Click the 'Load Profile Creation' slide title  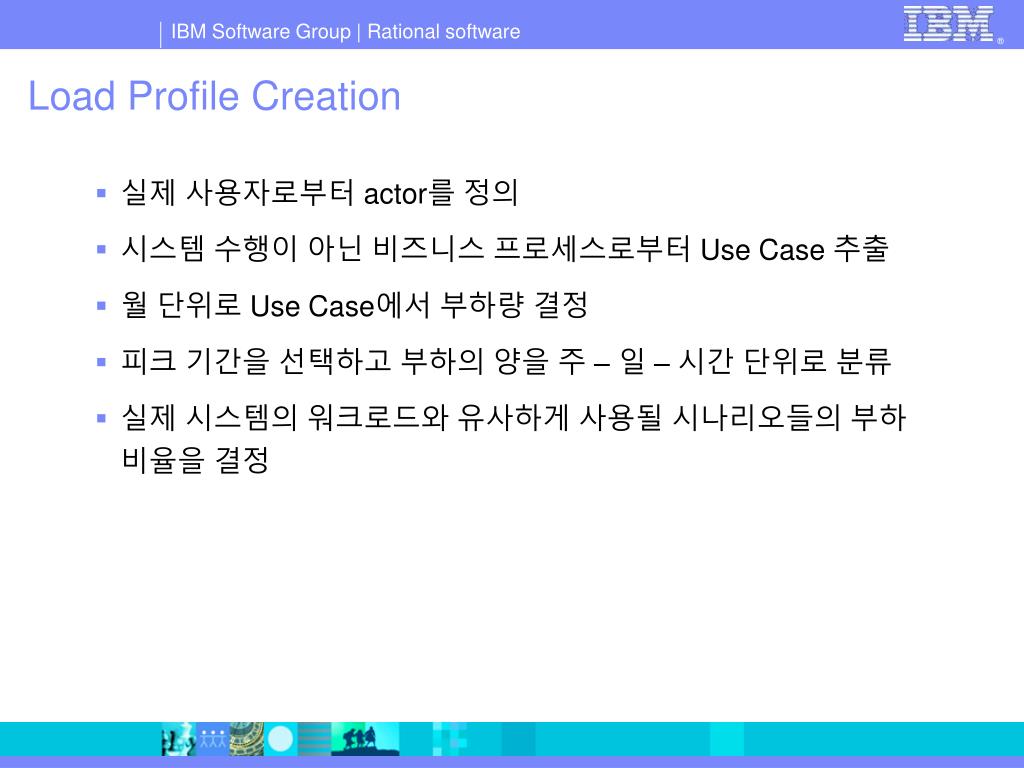coord(214,97)
